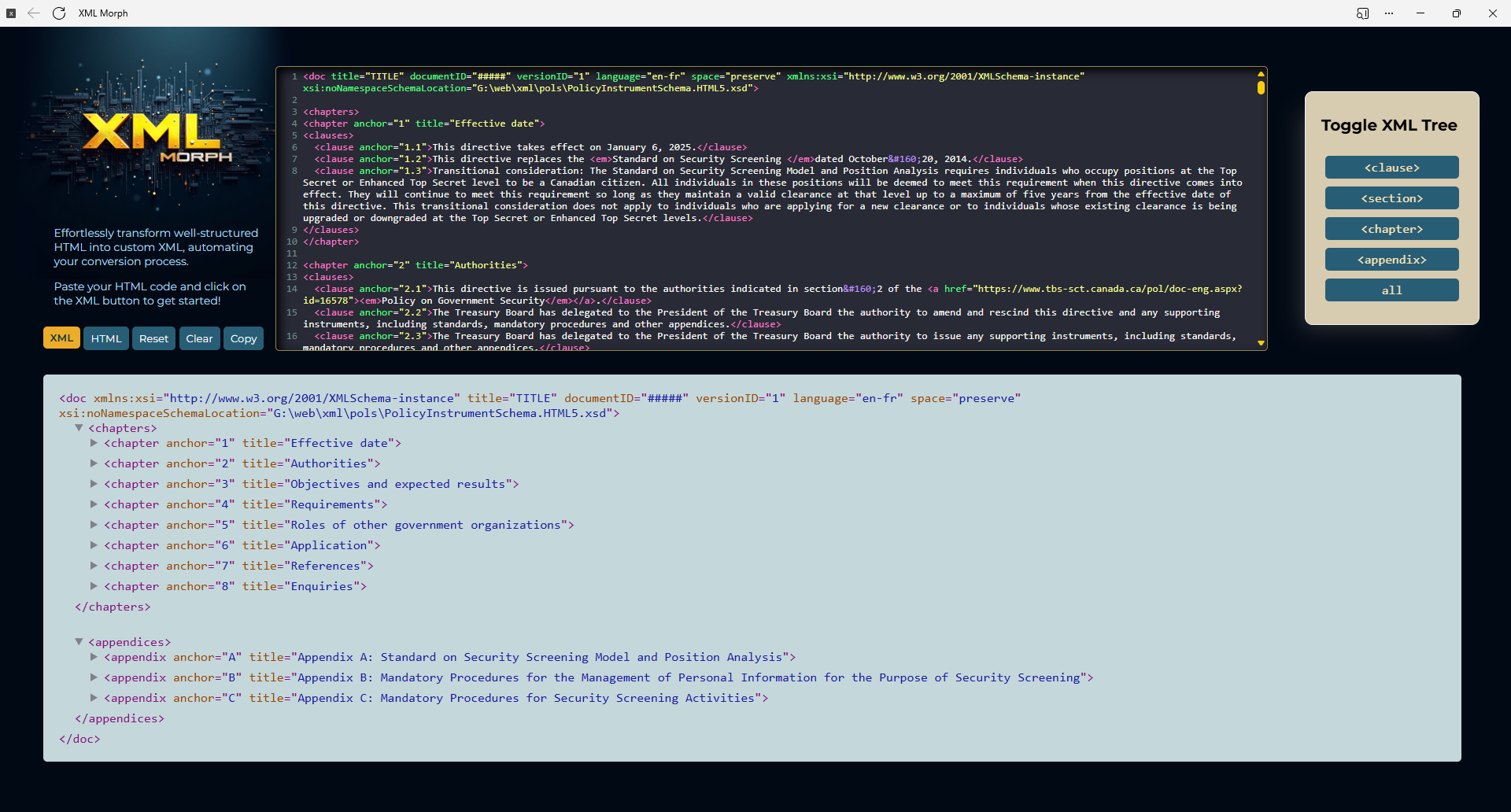Toggle all elements in the XML tree
The height and width of the screenshot is (812, 1511).
(1391, 290)
